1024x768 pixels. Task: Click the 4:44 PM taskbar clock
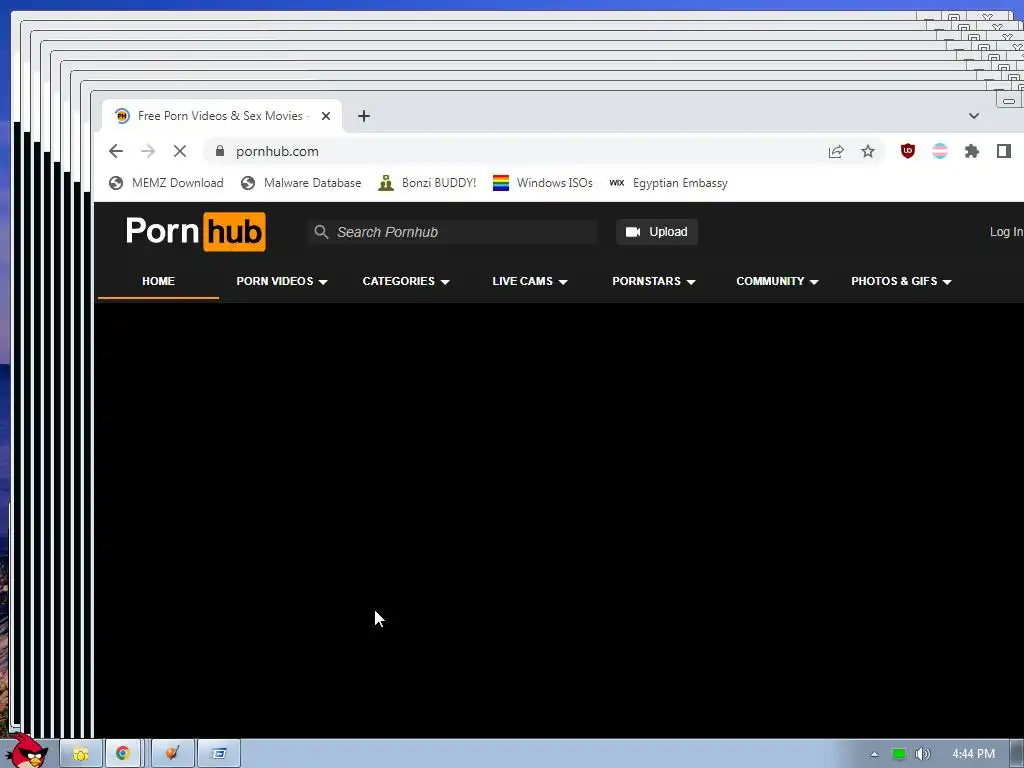[973, 754]
